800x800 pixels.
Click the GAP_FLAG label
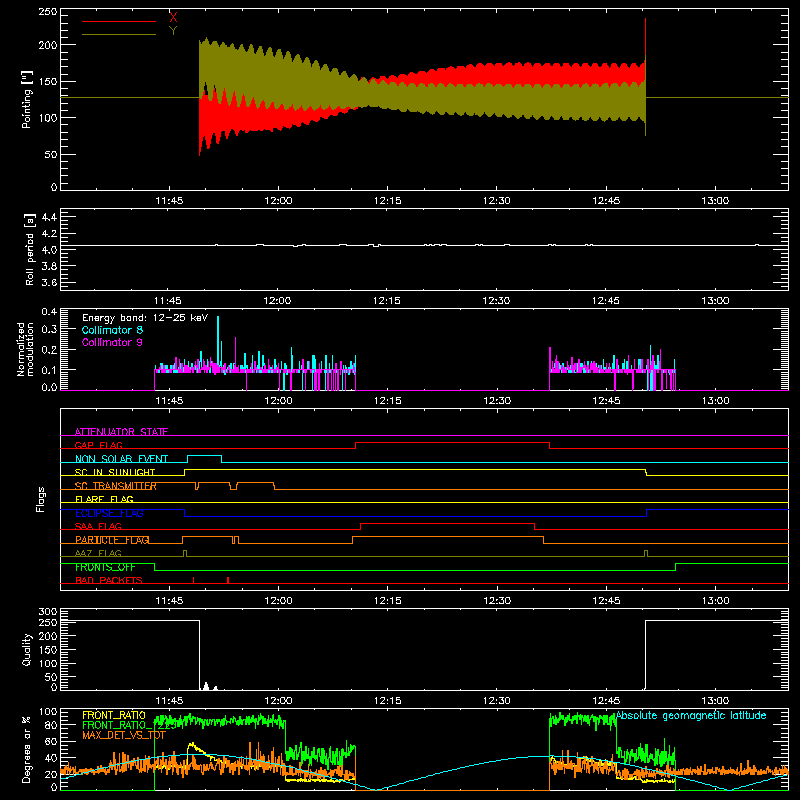[x=98, y=445]
